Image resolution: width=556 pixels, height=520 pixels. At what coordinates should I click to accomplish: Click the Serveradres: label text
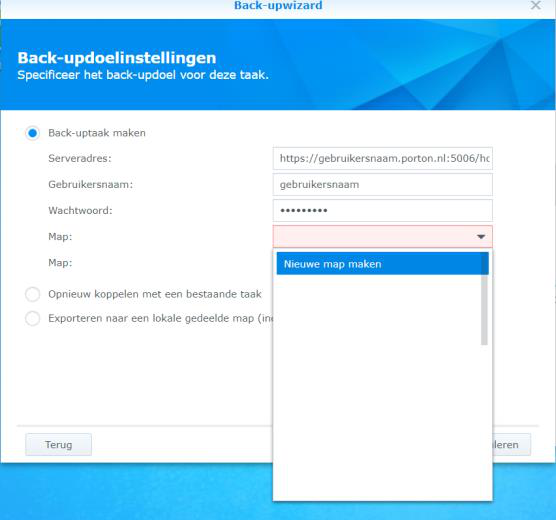[x=80, y=158]
